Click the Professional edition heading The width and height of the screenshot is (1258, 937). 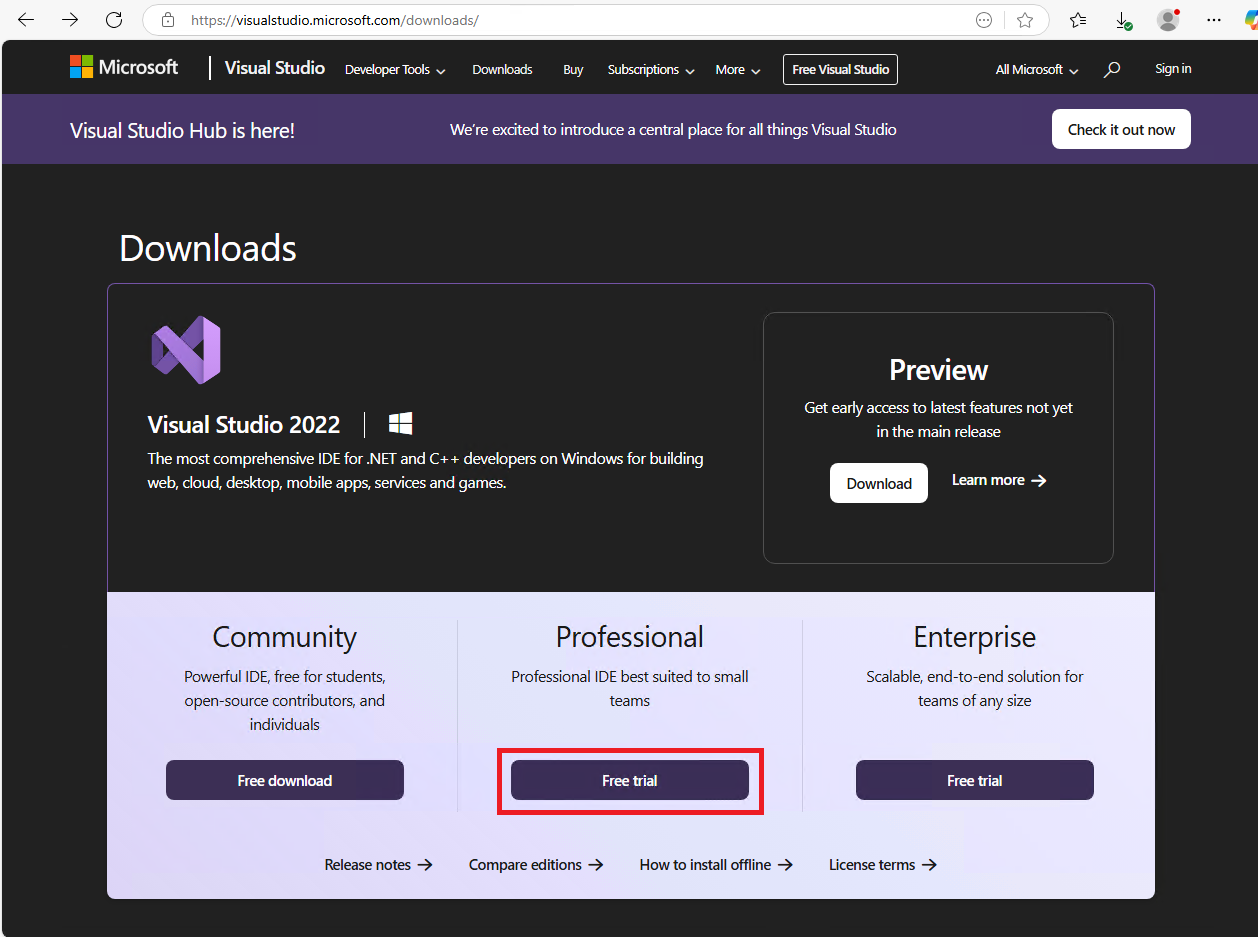pyautogui.click(x=630, y=637)
